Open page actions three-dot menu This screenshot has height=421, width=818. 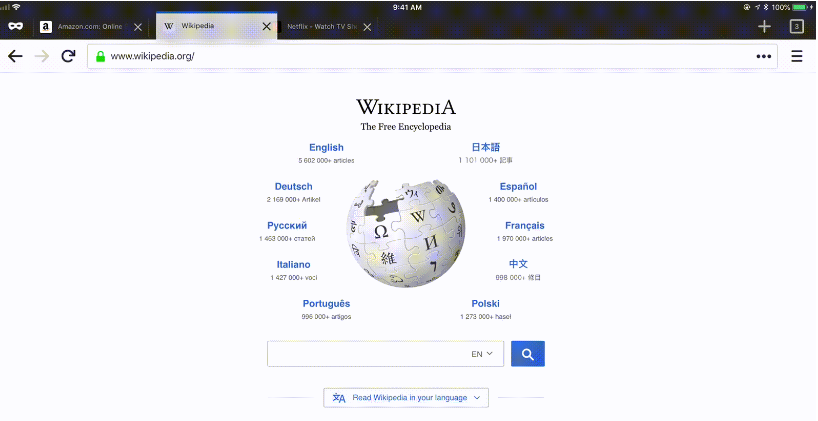tap(764, 56)
